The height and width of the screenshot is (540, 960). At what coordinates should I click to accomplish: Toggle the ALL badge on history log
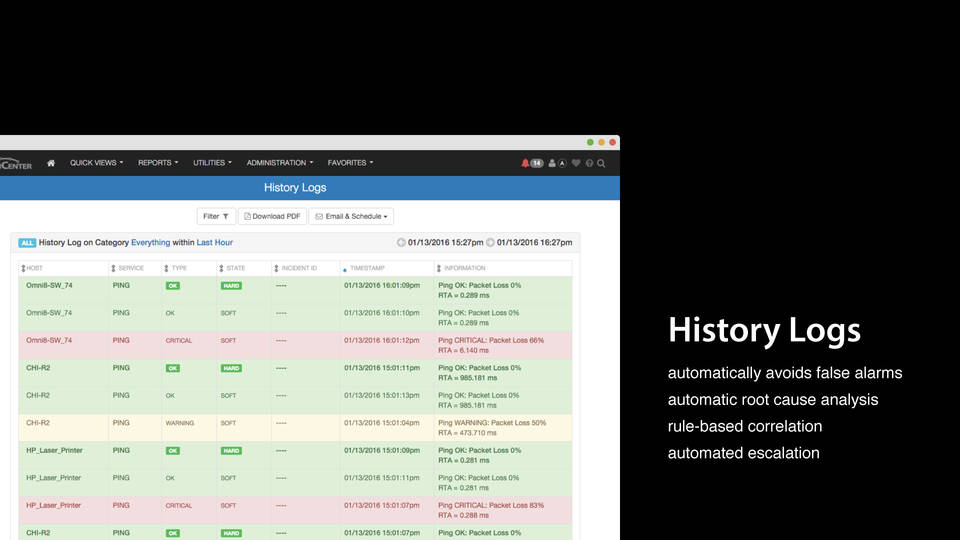[x=27, y=243]
